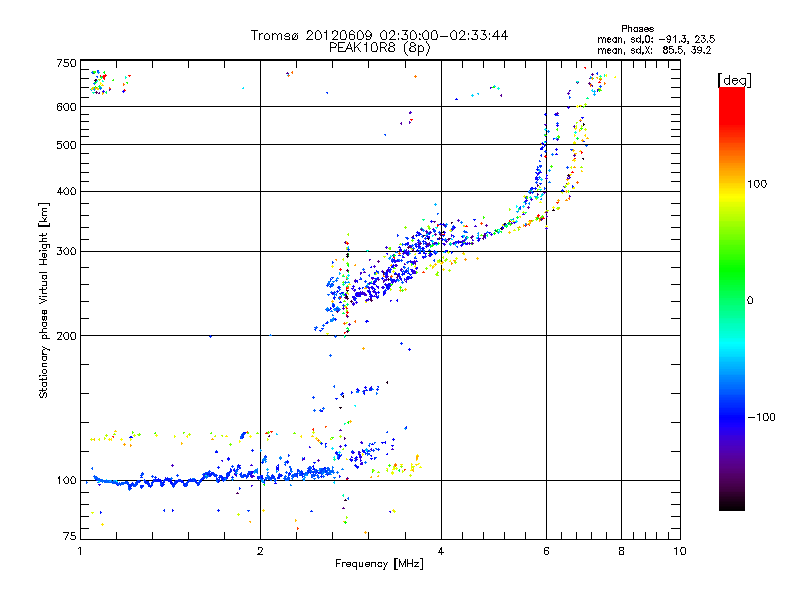The height and width of the screenshot is (600, 800).
Task: Click the 750 tick on height axis
Action: pos(65,63)
